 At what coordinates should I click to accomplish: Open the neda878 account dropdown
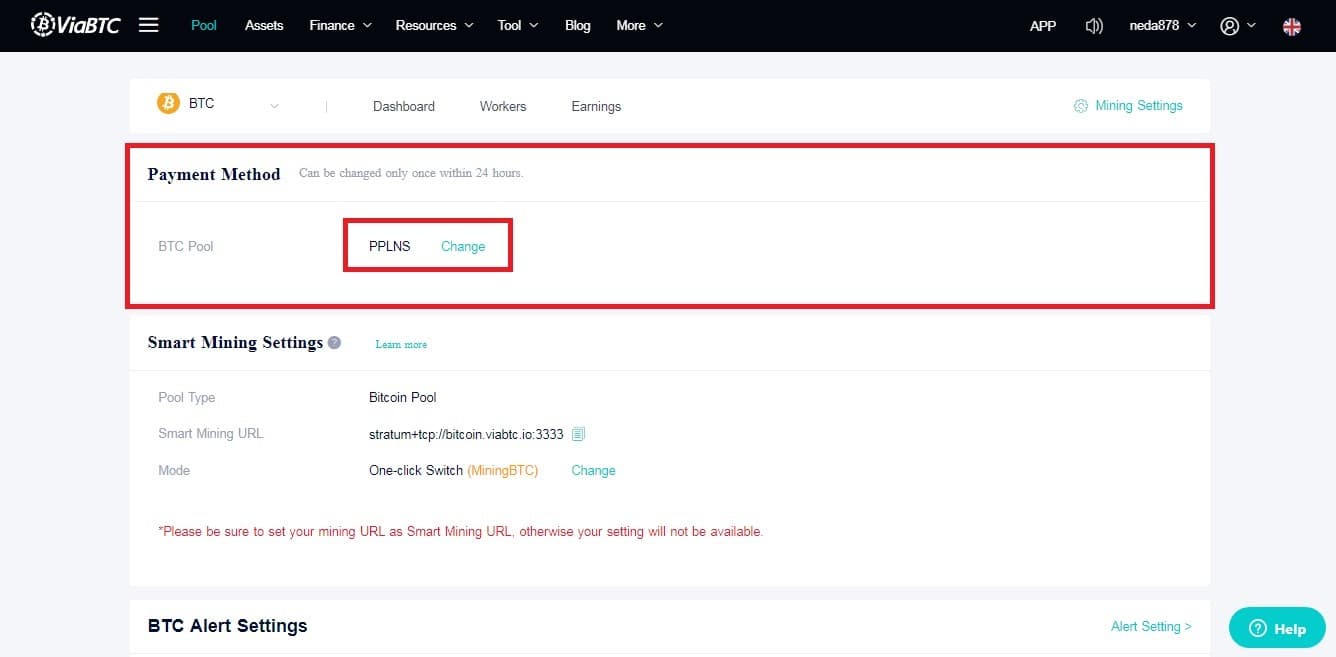pos(1163,26)
